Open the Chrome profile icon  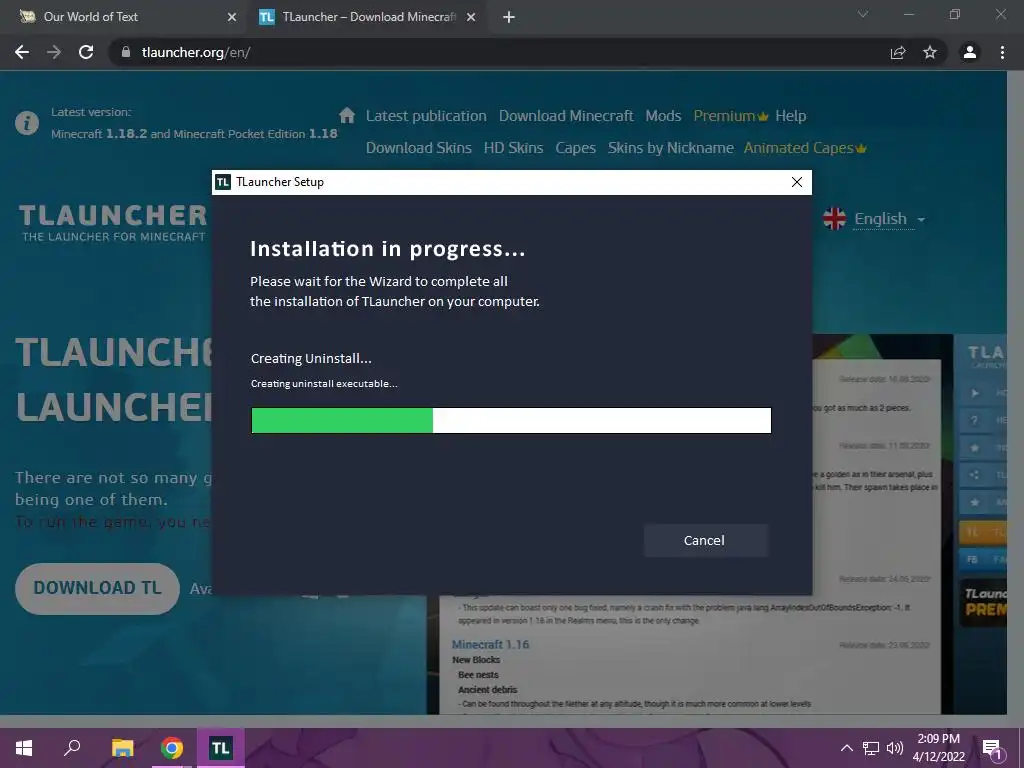970,52
